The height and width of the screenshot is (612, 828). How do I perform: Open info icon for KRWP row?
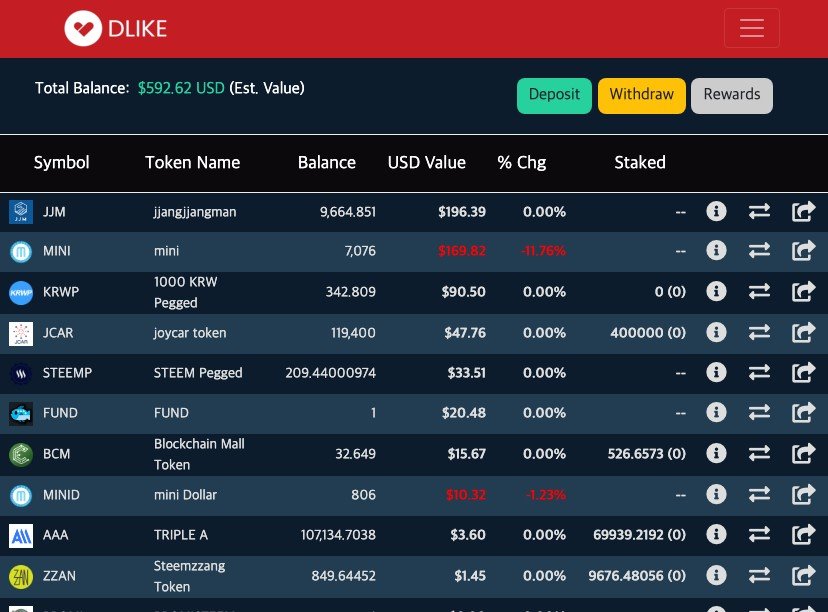point(716,291)
